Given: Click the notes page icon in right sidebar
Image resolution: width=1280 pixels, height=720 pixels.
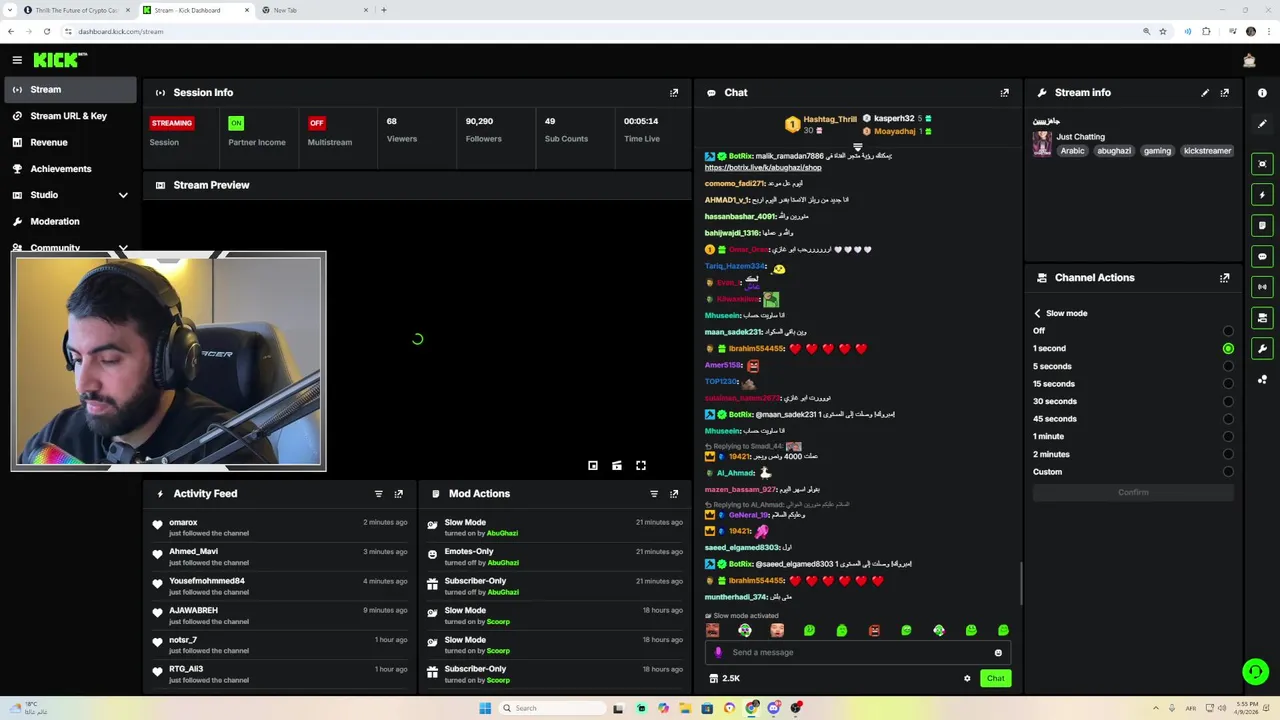Looking at the screenshot, I should (x=1262, y=226).
